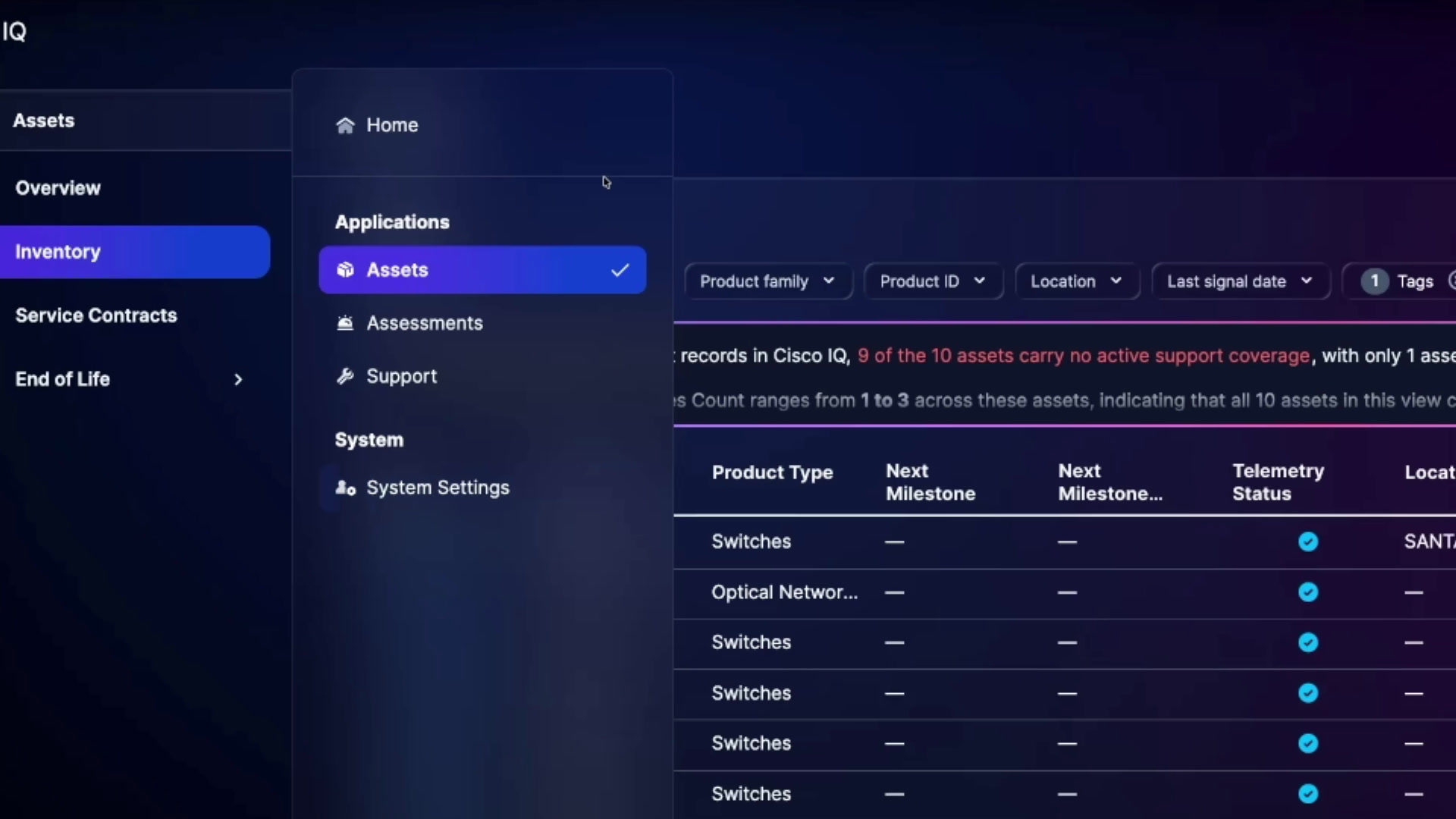Go to Overview in the sidebar

point(58,188)
